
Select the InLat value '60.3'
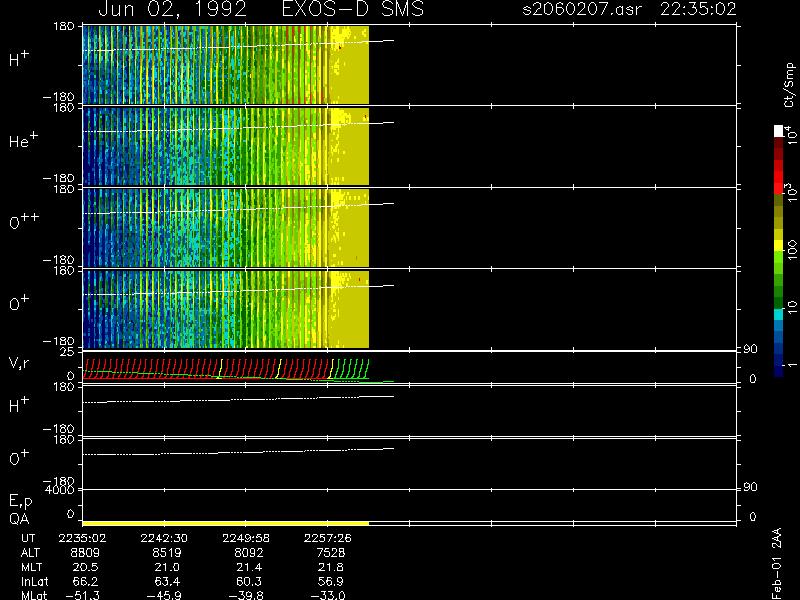click(248, 581)
